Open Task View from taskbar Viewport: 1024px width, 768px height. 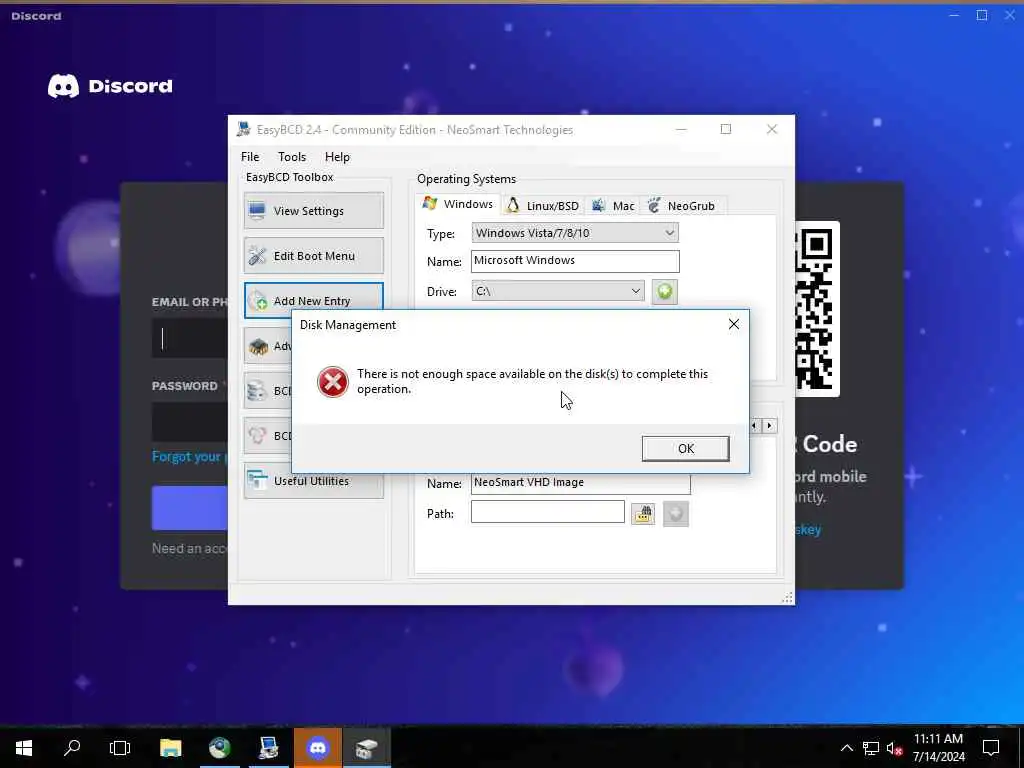(120, 748)
